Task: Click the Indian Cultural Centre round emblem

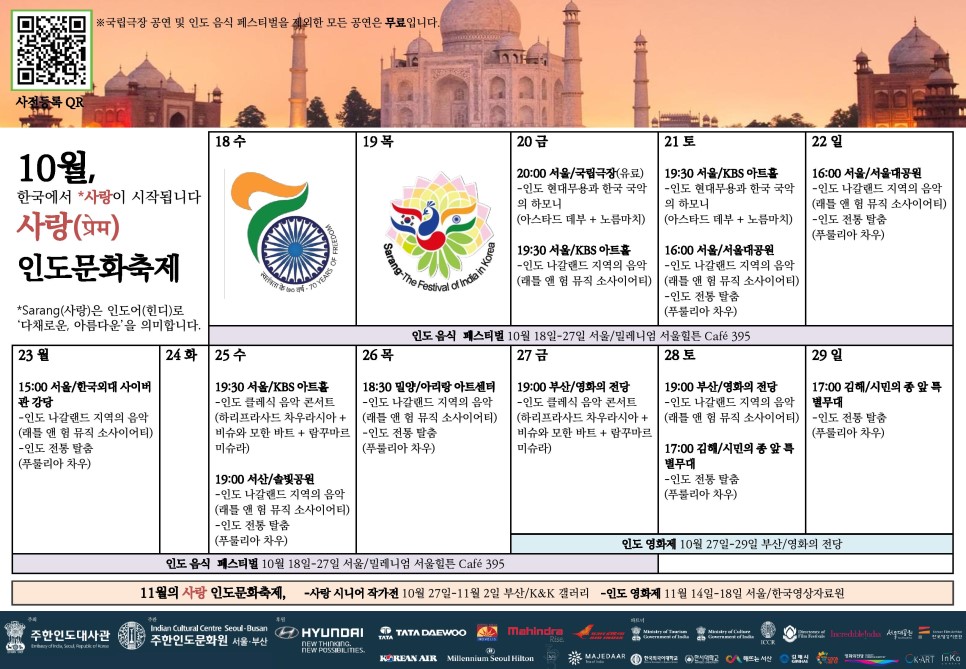Action: coord(131,636)
